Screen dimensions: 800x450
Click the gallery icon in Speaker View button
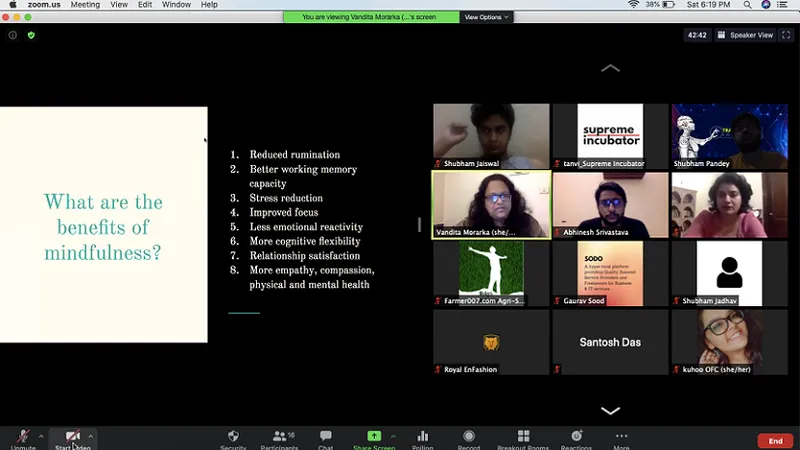pos(721,35)
